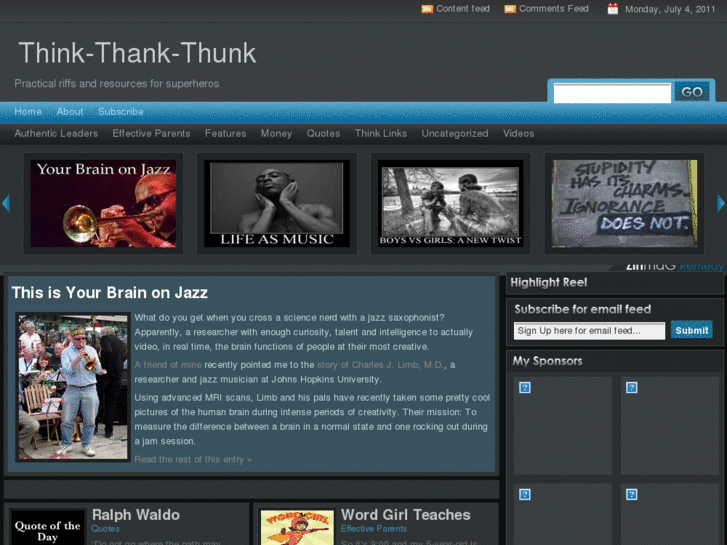Go to the Home page
Screen dimensions: 727x545
click(x=28, y=112)
